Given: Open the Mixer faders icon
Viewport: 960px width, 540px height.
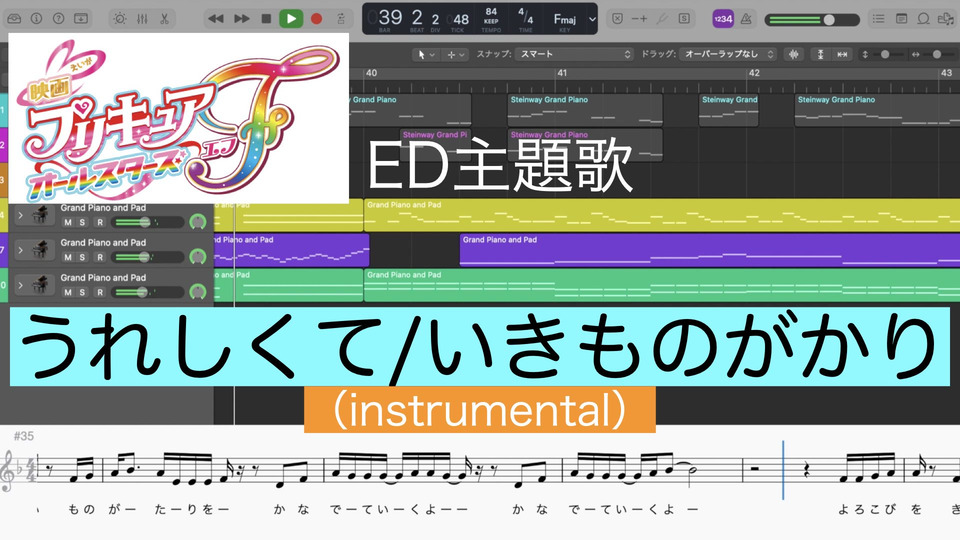Looking at the screenshot, I should (x=142, y=19).
